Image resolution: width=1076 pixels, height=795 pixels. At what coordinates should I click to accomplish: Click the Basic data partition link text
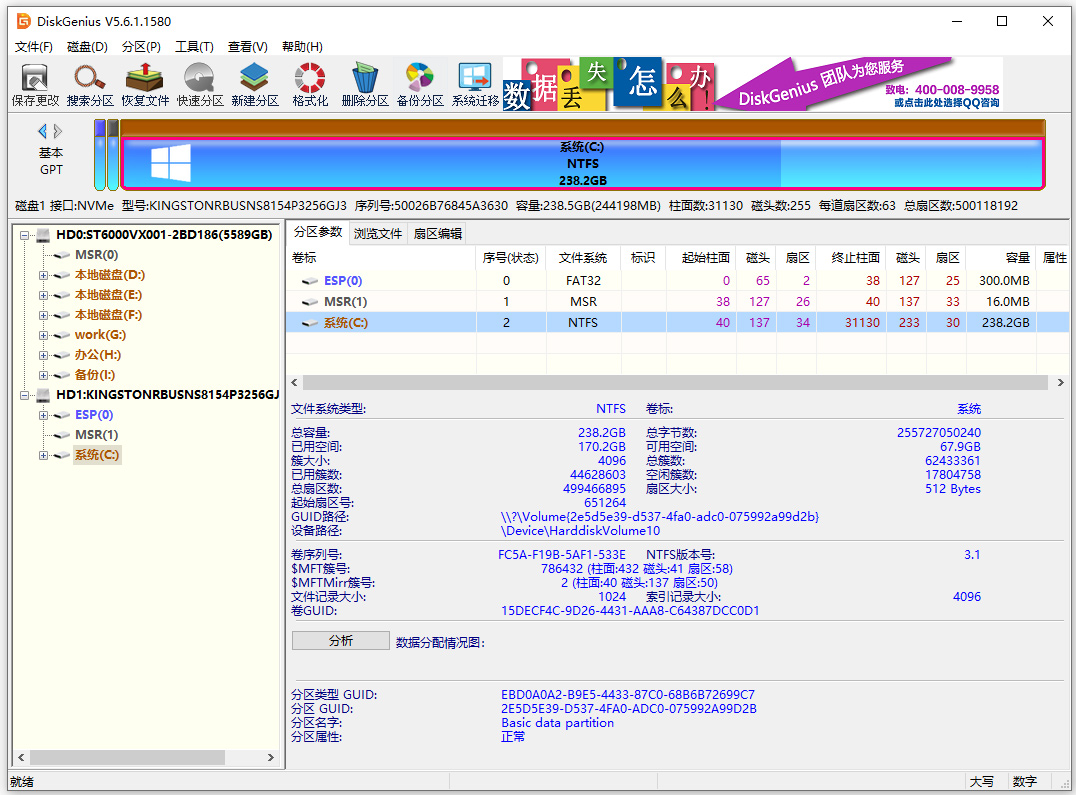point(557,722)
